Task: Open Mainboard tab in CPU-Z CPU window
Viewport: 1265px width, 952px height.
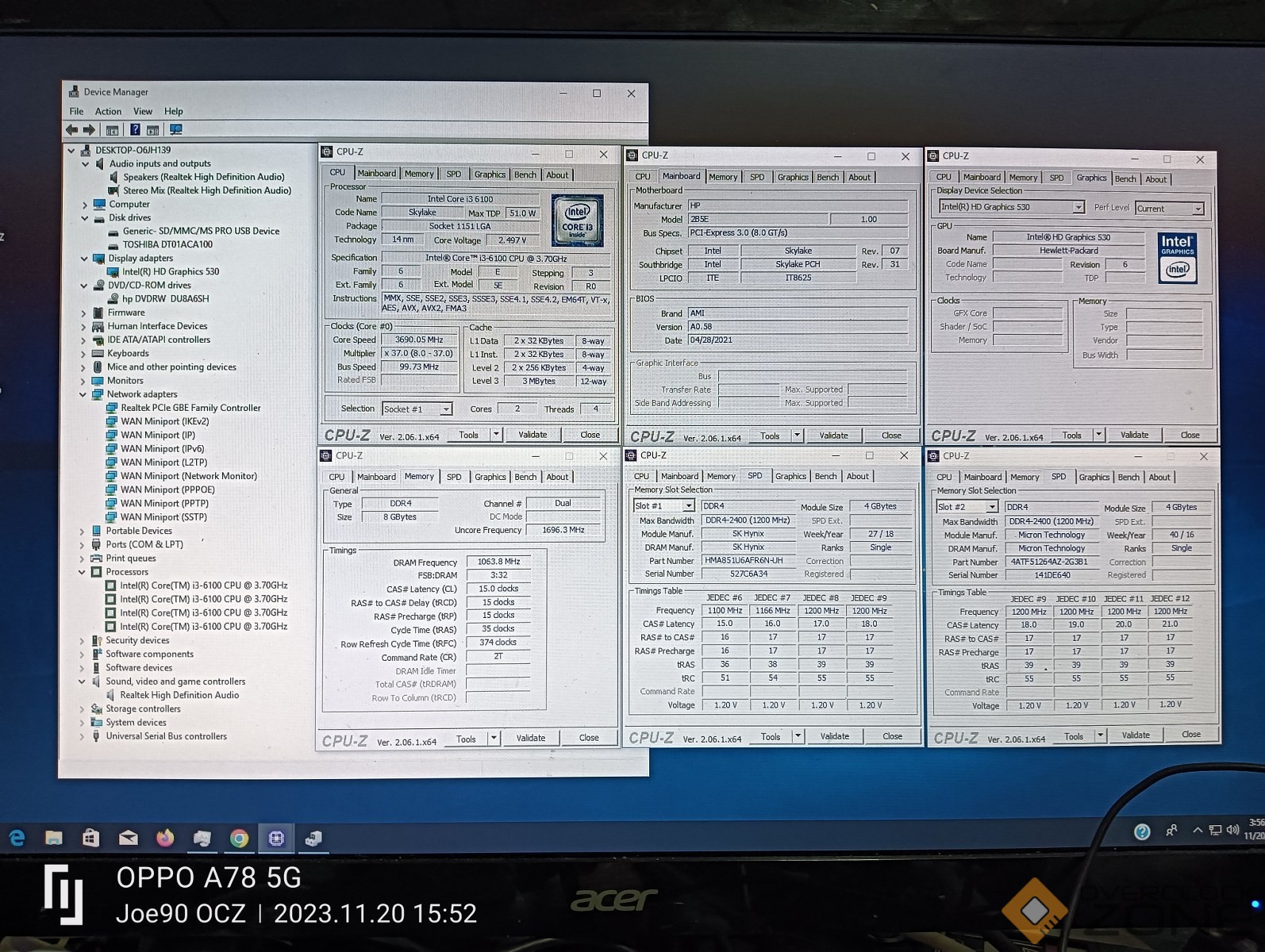Action: [x=376, y=173]
